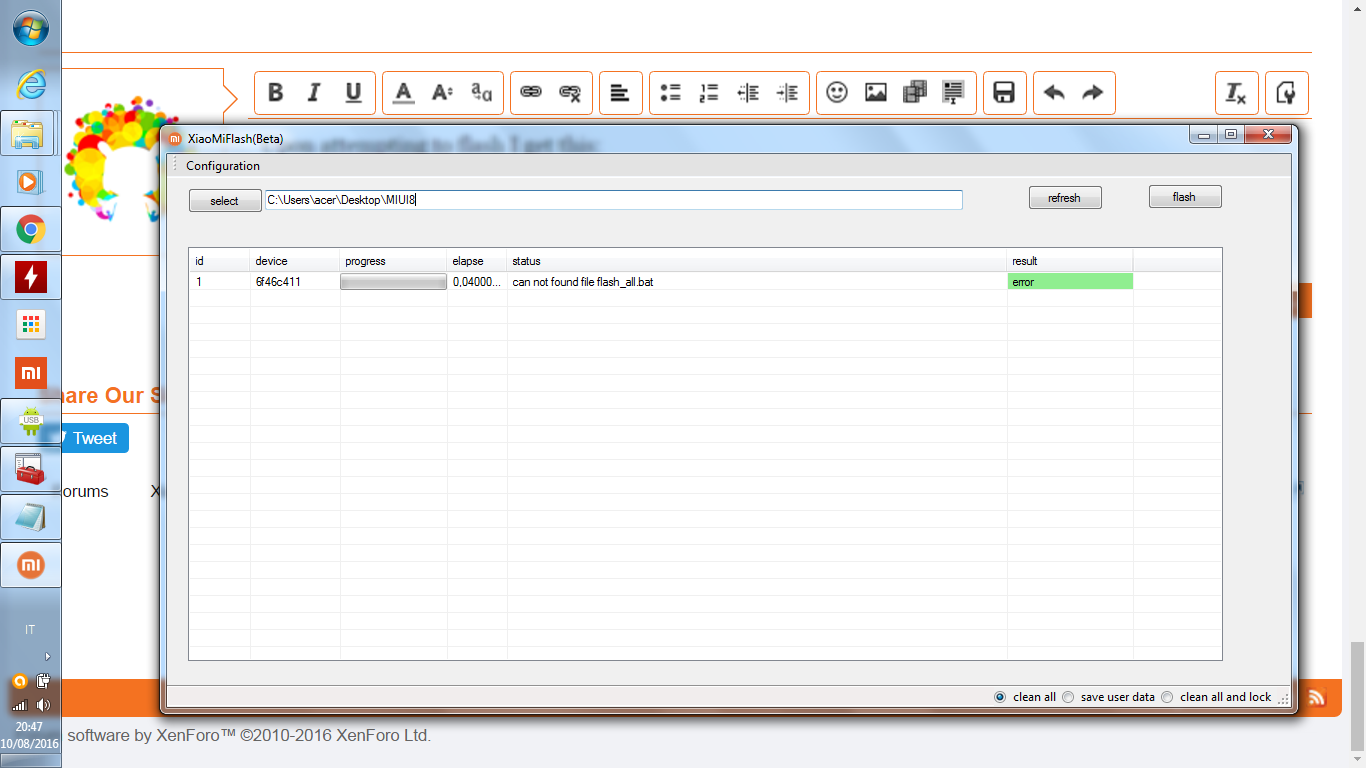Click the RSS feed icon on webpage

[x=1317, y=698]
